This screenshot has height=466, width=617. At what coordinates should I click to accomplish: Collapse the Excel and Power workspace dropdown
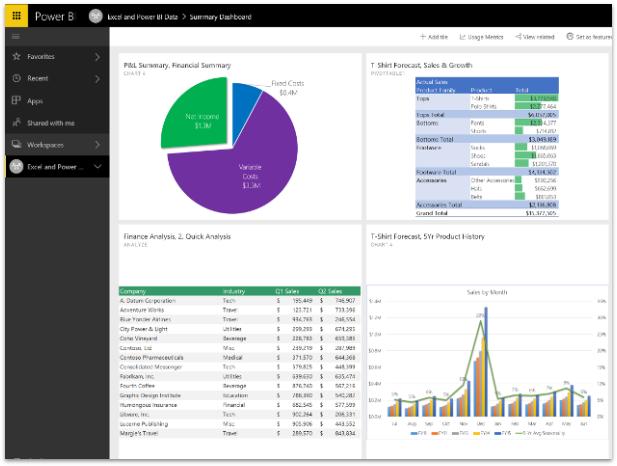coord(98,167)
